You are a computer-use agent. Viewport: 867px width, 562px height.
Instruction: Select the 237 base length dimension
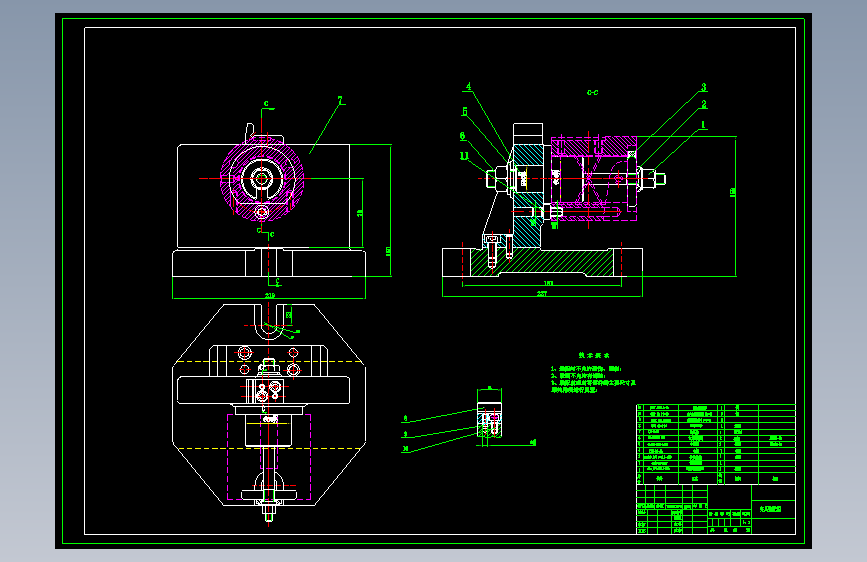point(542,294)
